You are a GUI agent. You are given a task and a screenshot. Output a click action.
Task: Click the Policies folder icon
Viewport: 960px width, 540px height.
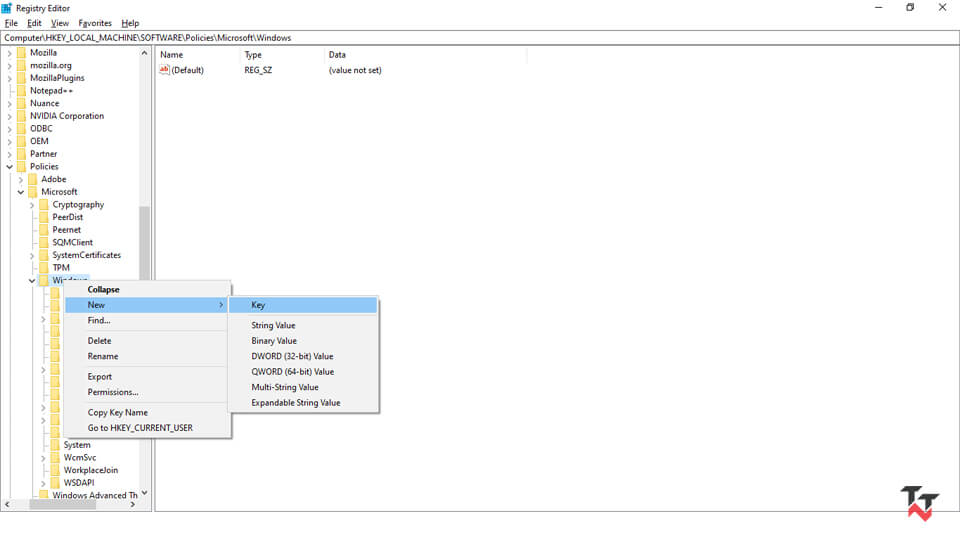21,167
